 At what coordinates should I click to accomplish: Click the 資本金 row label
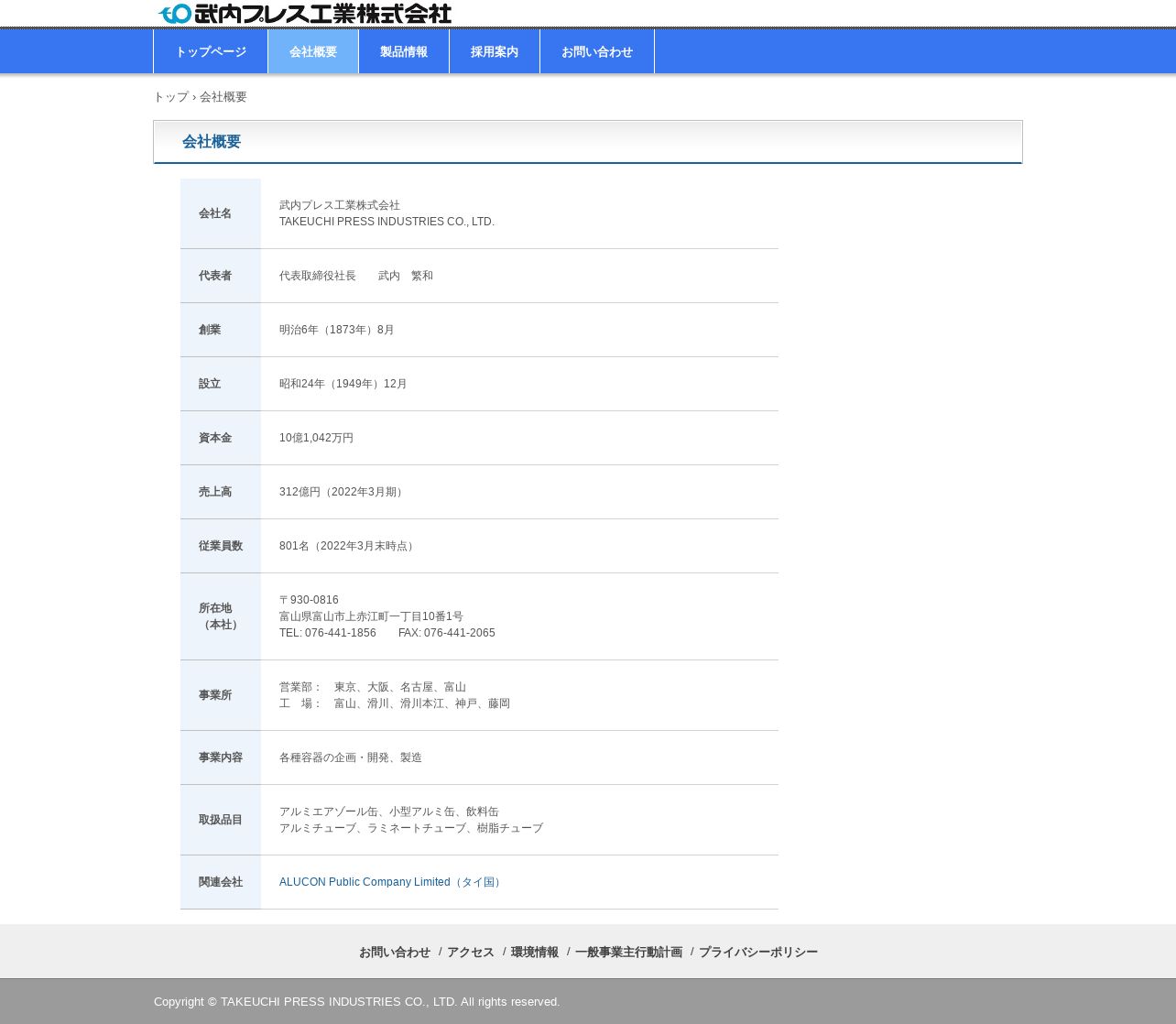tap(215, 438)
